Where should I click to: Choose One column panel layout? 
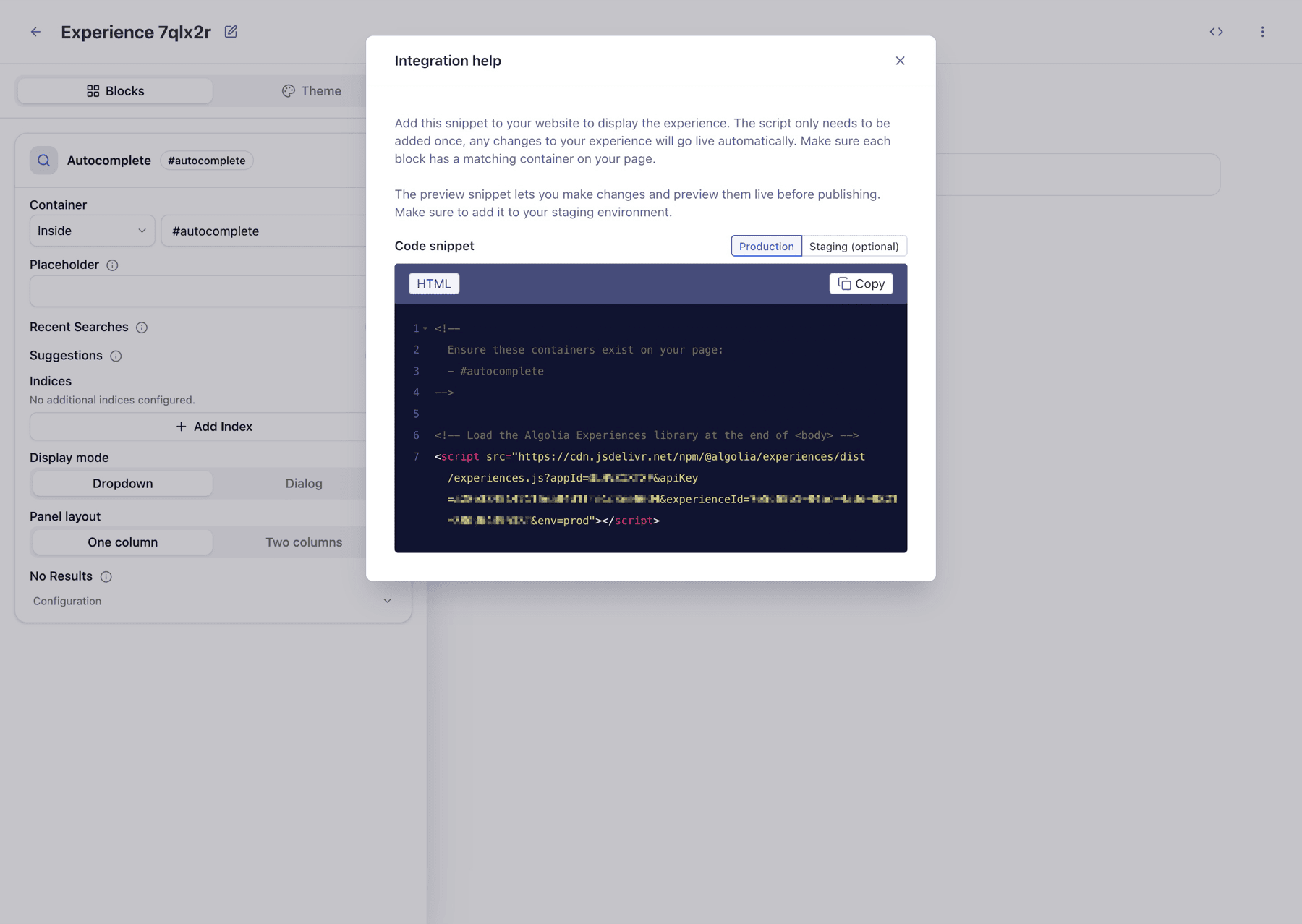(122, 542)
